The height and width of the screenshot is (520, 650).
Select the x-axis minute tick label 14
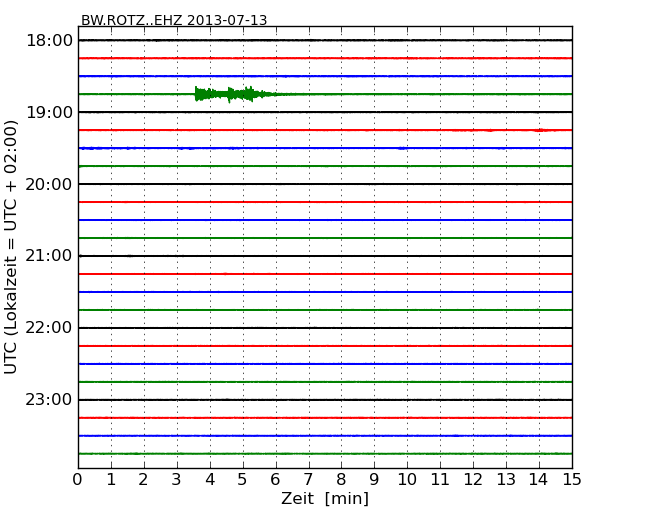(x=539, y=480)
